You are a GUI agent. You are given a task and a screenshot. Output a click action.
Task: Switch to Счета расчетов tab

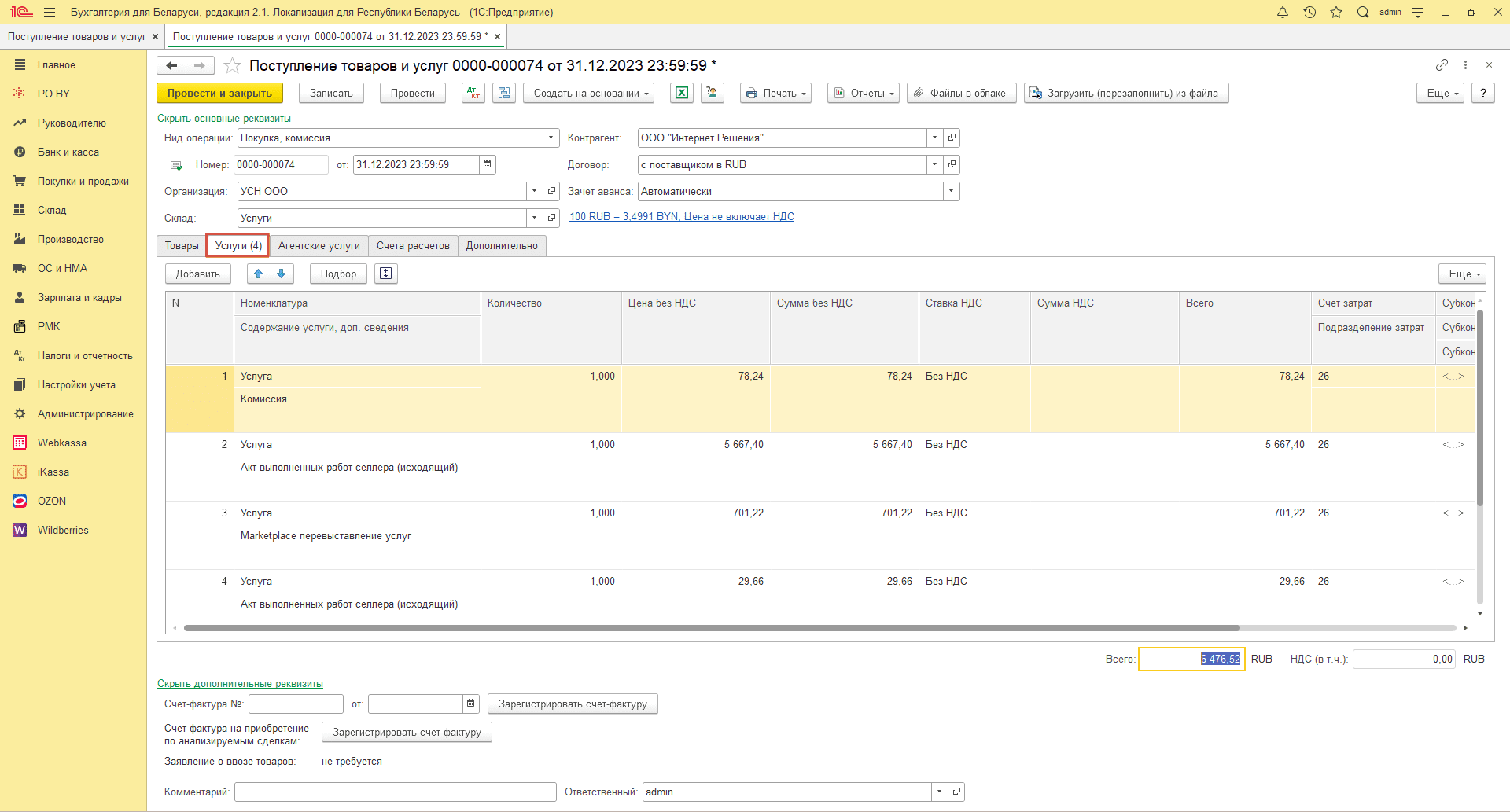point(413,245)
